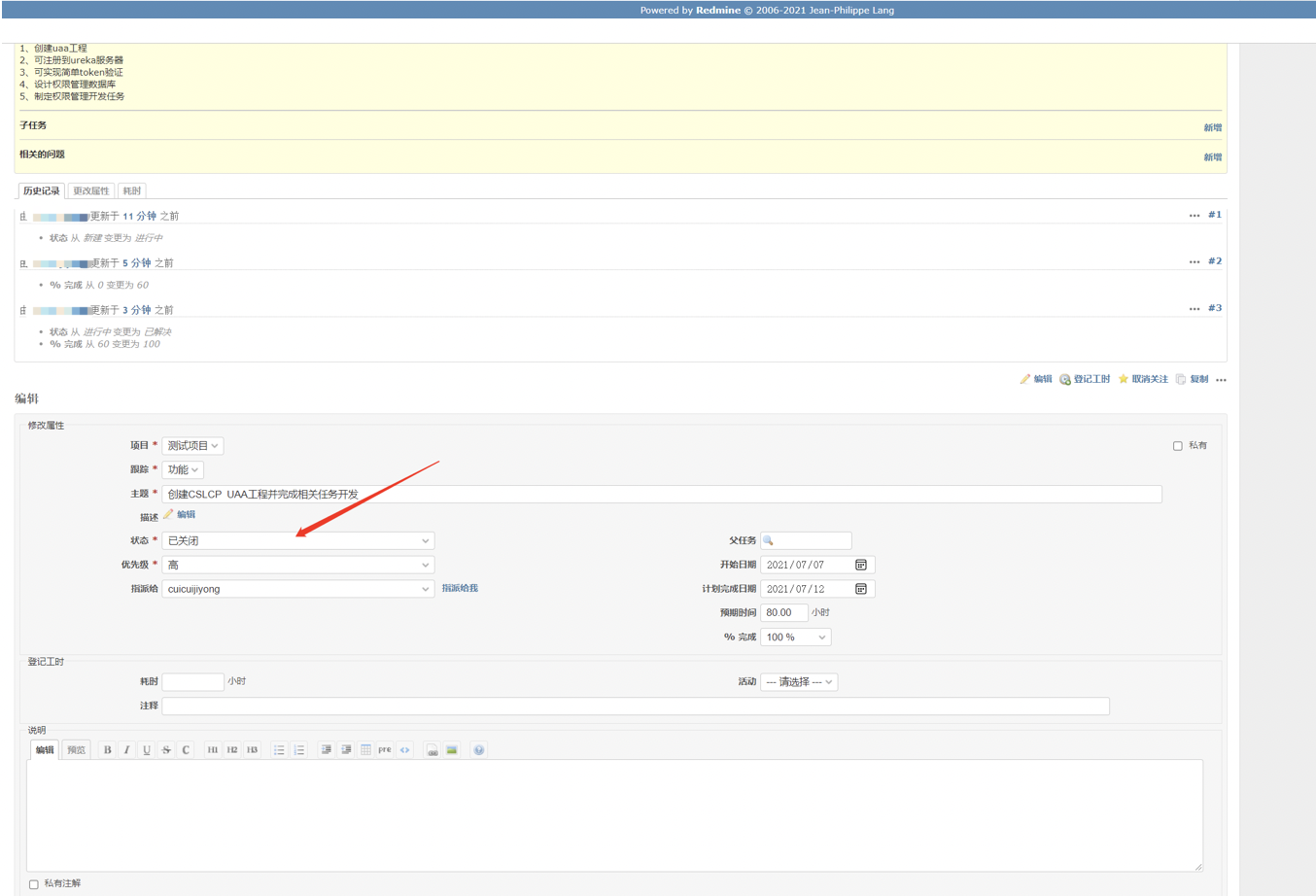1316x896 pixels.
Task: Insert image icon in toolbar
Action: 452,750
